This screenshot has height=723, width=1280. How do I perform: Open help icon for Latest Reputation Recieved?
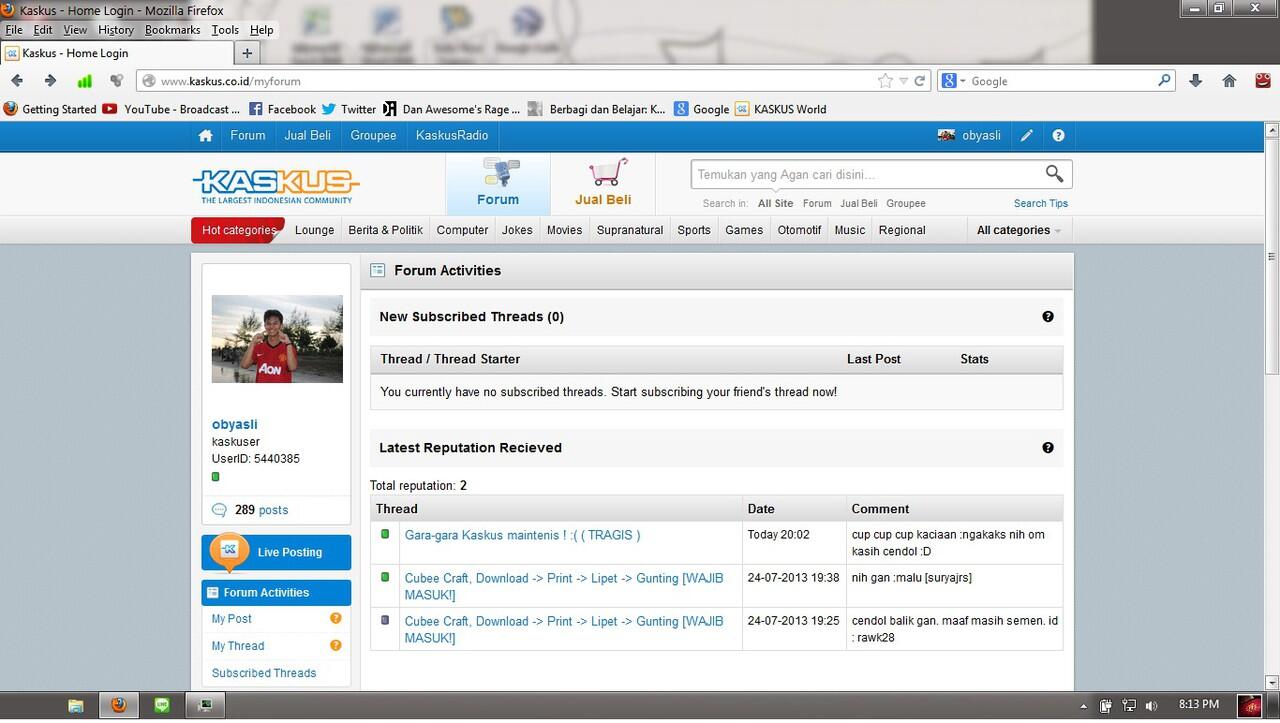click(x=1048, y=448)
